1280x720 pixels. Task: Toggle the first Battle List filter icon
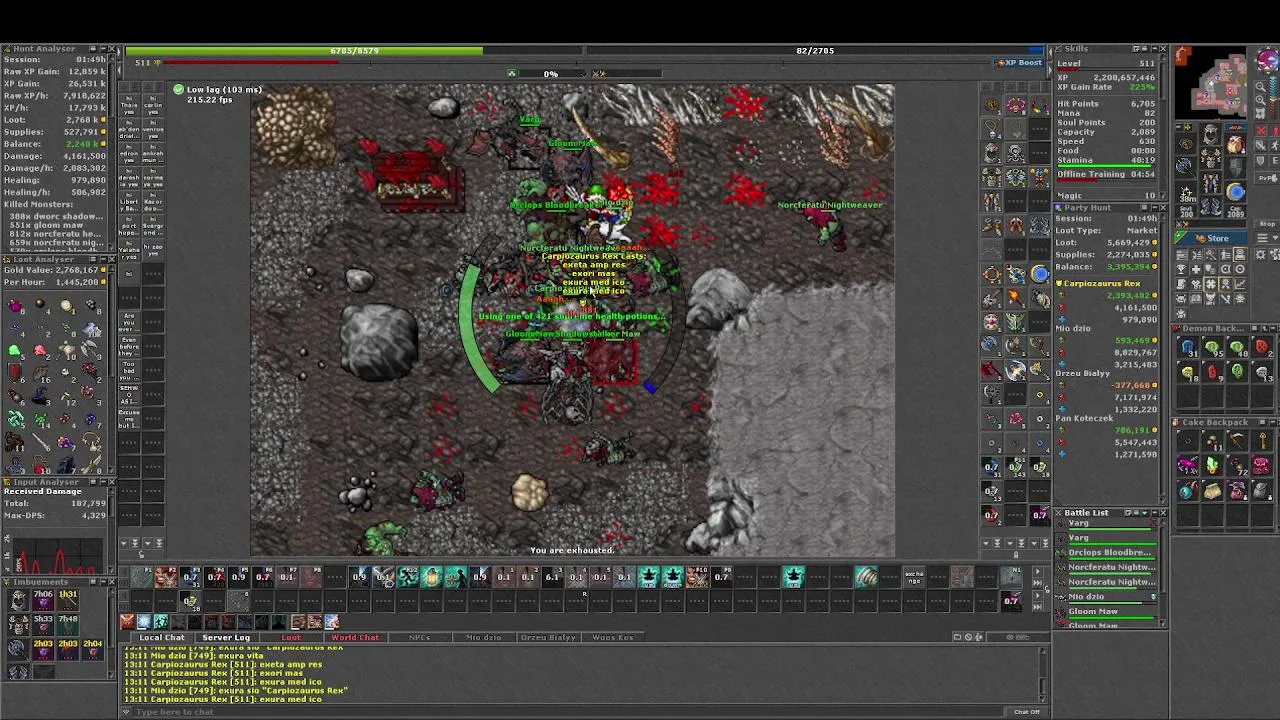coord(1128,513)
